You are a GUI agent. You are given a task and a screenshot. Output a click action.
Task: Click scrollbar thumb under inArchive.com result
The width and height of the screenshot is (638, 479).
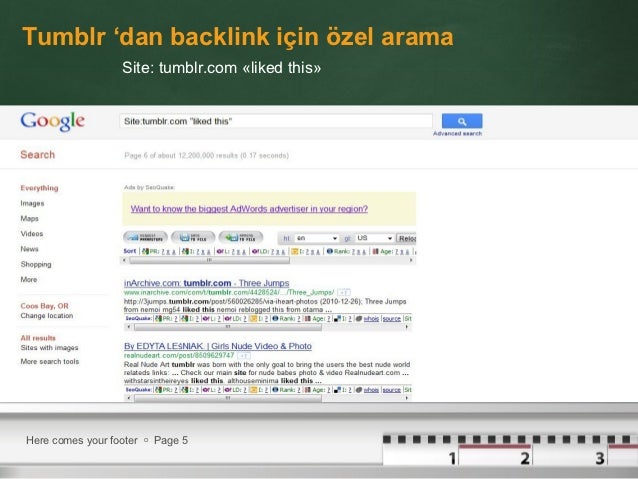coord(228,327)
